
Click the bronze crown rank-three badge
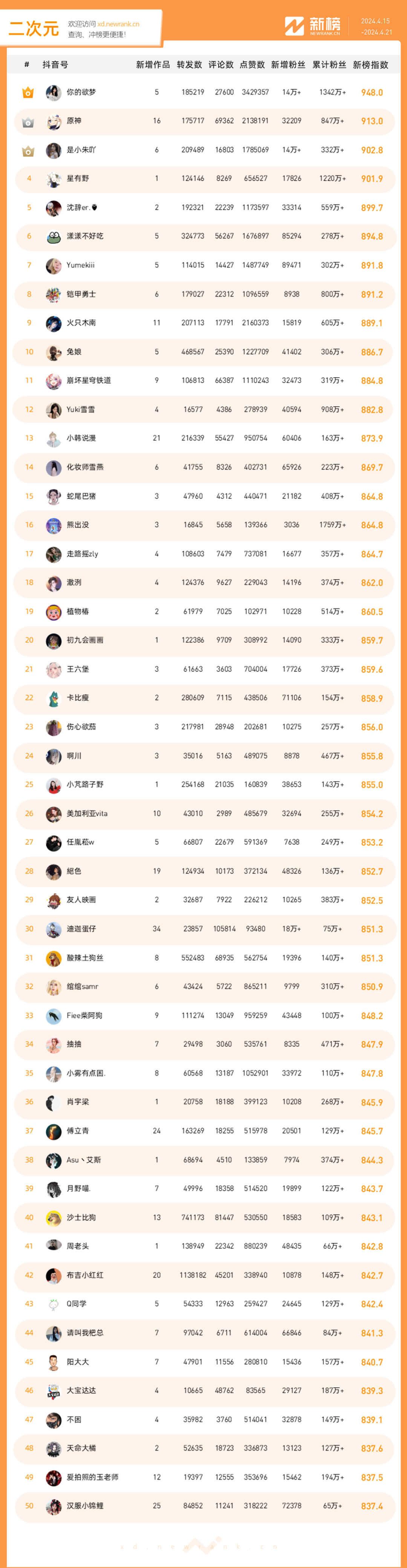(x=28, y=151)
